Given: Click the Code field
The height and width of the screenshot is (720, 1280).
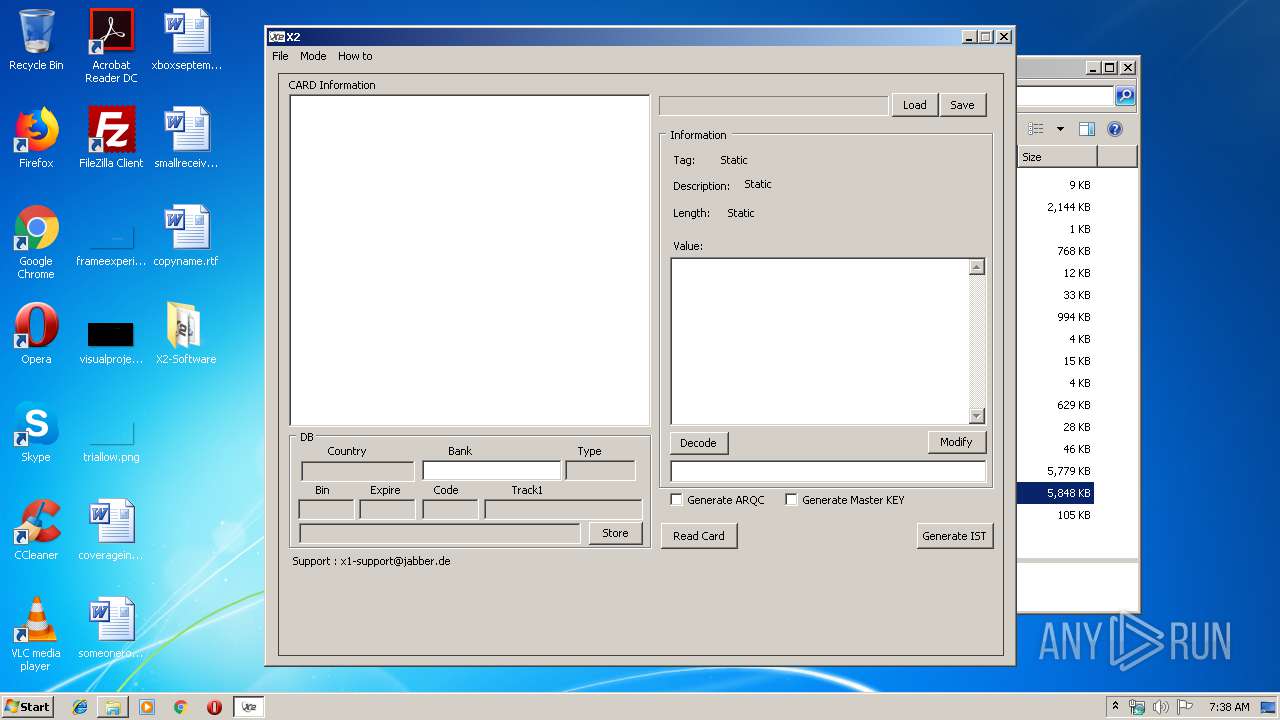Looking at the screenshot, I should pyautogui.click(x=450, y=509).
